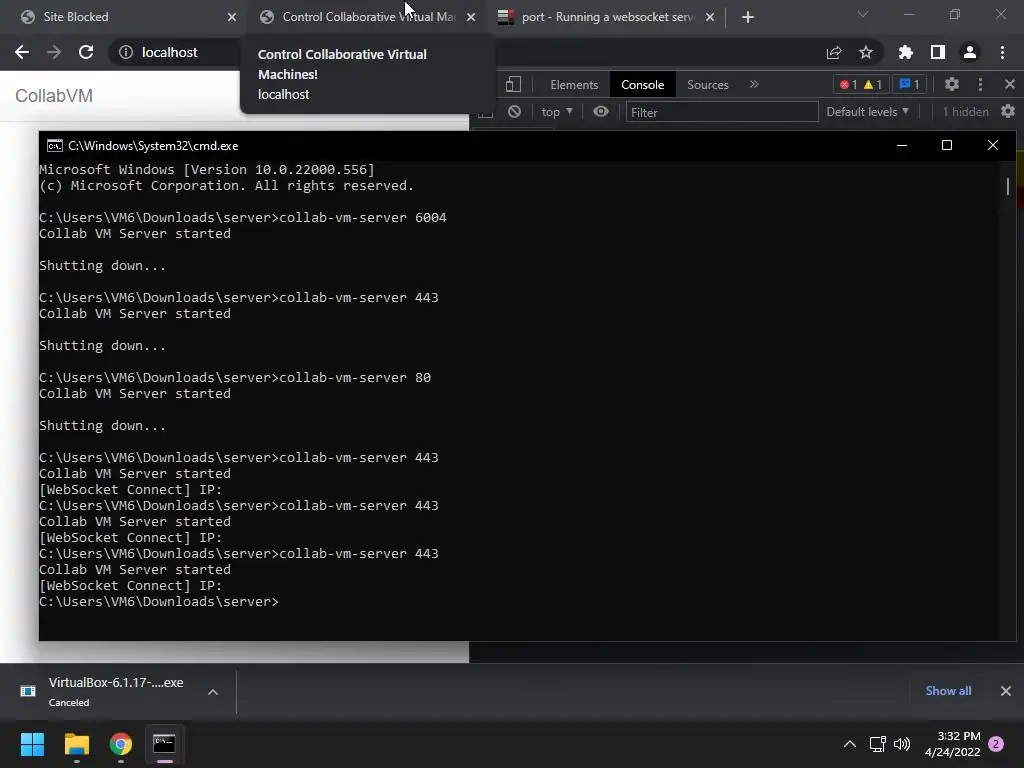The height and width of the screenshot is (768, 1024).
Task: Select the Console DevTools tab
Action: (x=643, y=84)
